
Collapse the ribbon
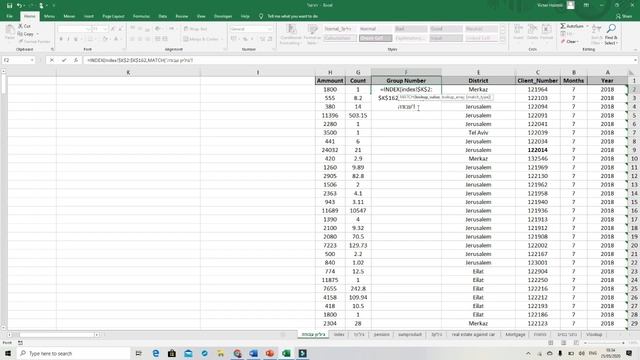click(x=636, y=49)
